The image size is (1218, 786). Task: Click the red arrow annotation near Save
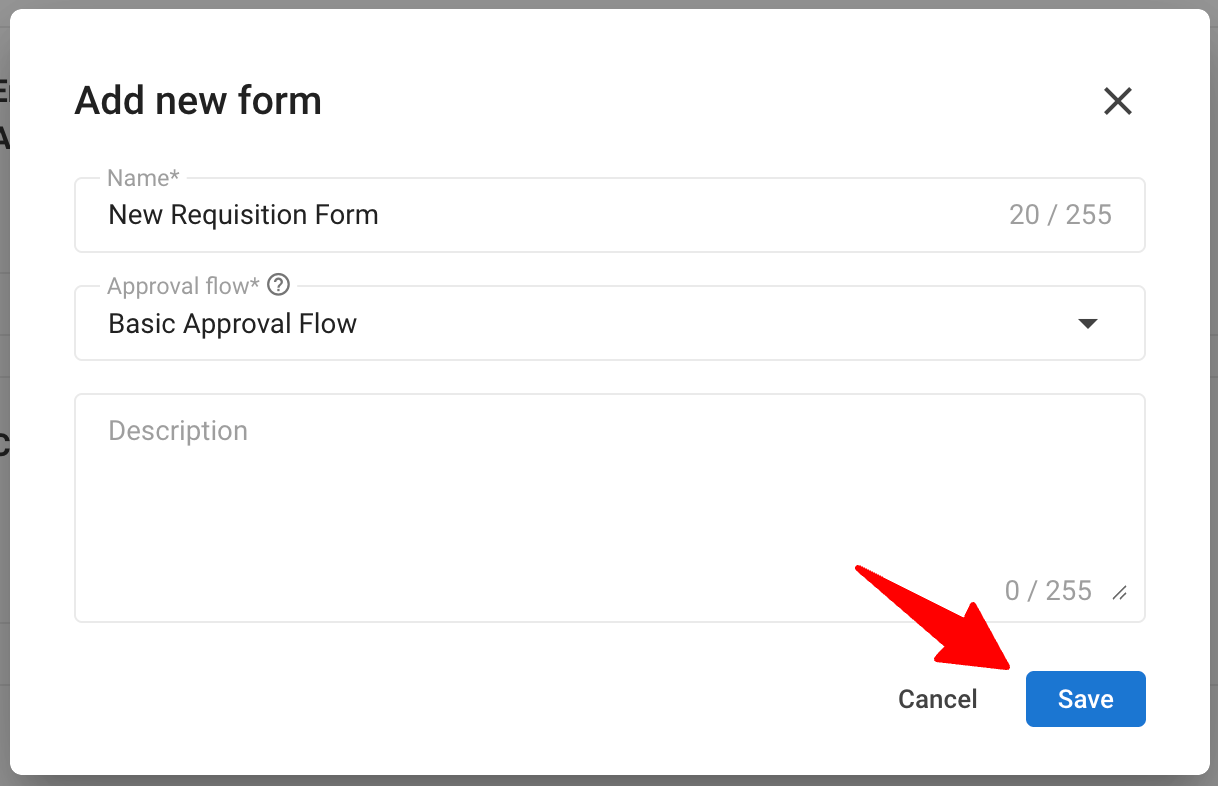tap(936, 618)
